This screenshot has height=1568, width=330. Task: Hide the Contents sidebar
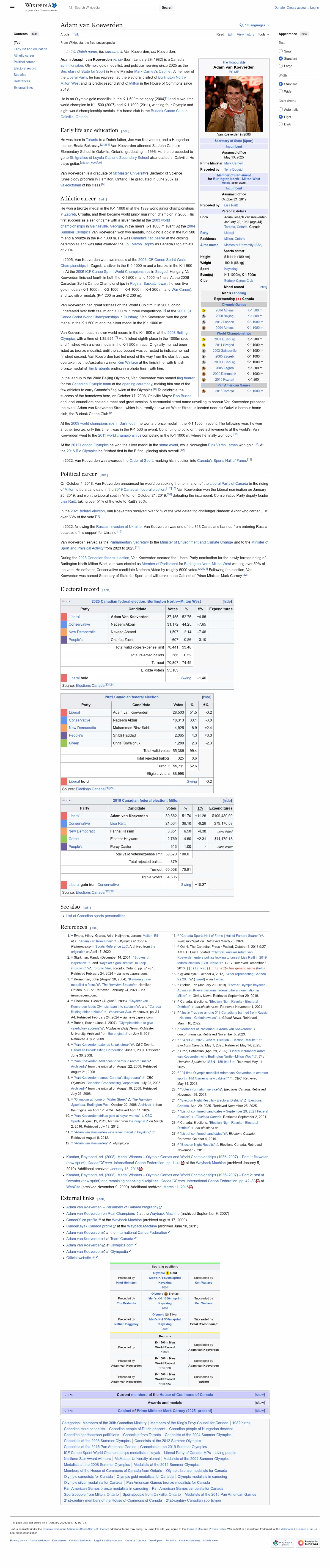point(35,34)
